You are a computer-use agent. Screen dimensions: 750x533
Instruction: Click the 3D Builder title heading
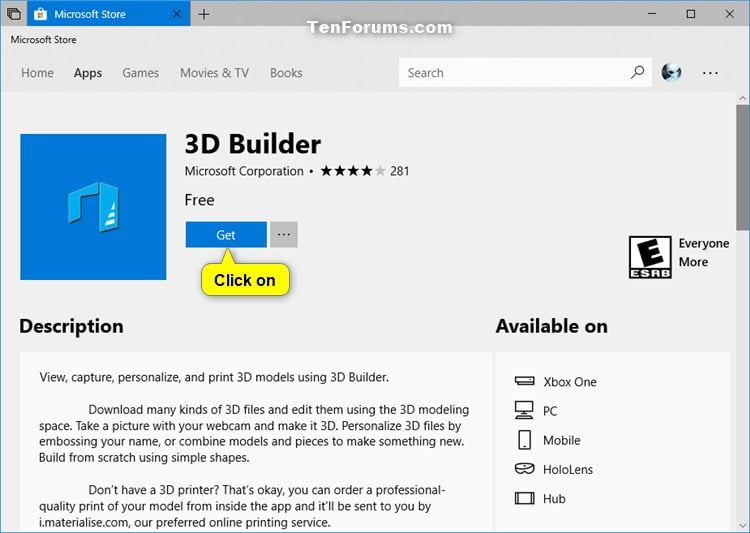(253, 144)
